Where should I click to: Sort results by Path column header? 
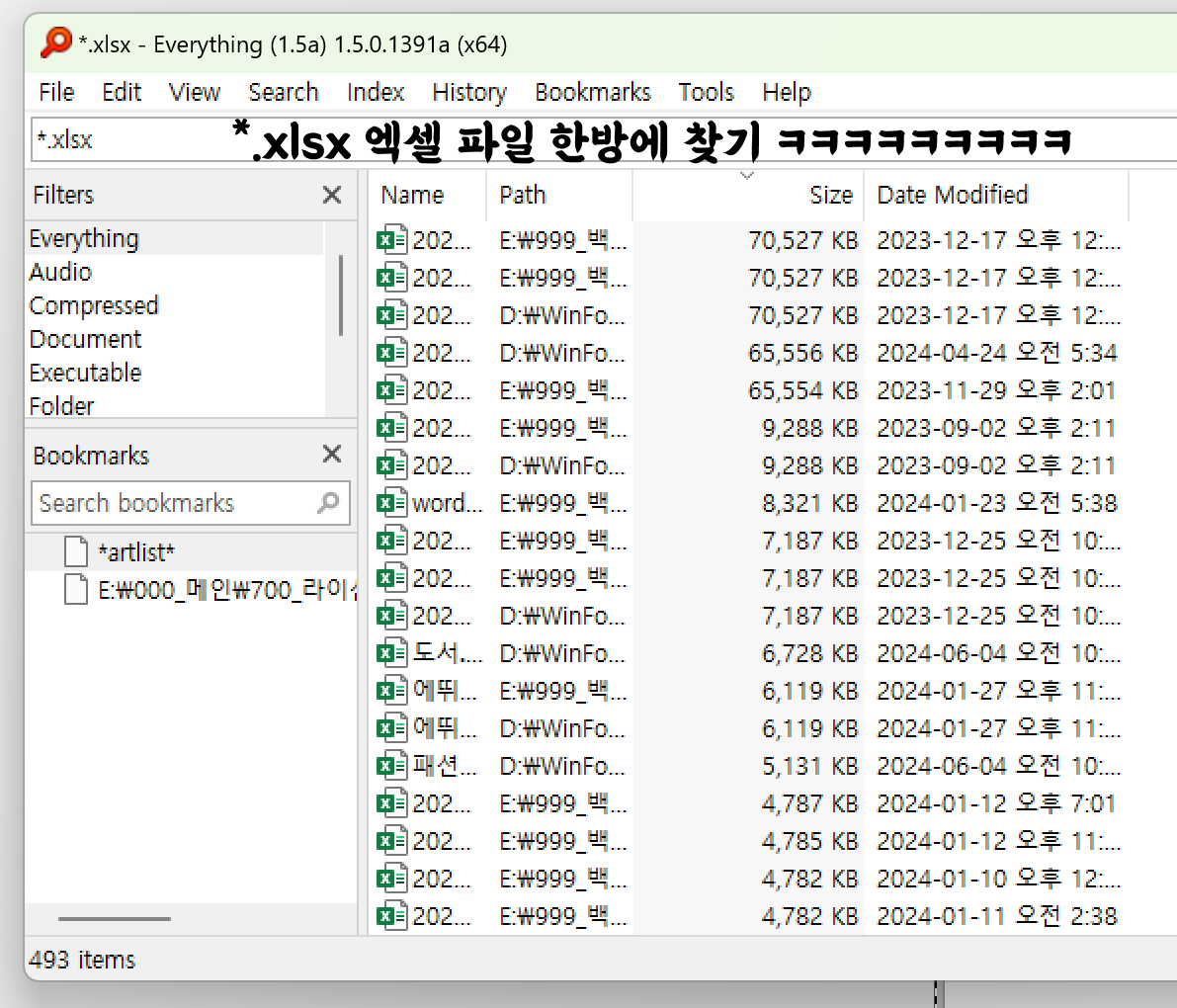point(559,195)
